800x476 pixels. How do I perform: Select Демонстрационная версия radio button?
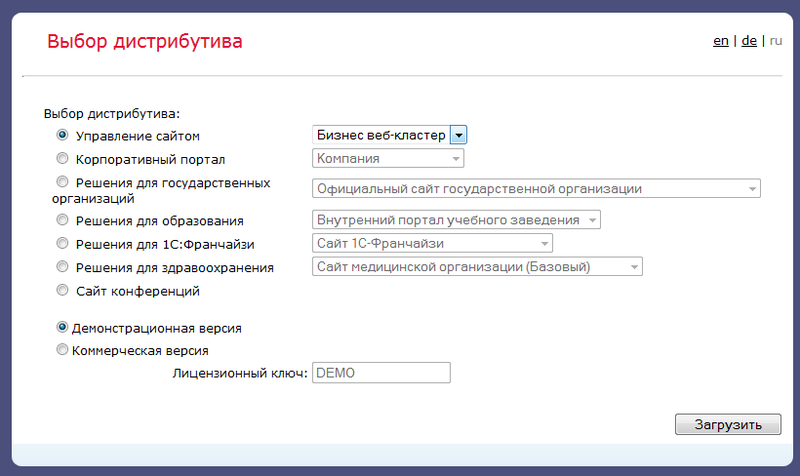pos(62,327)
